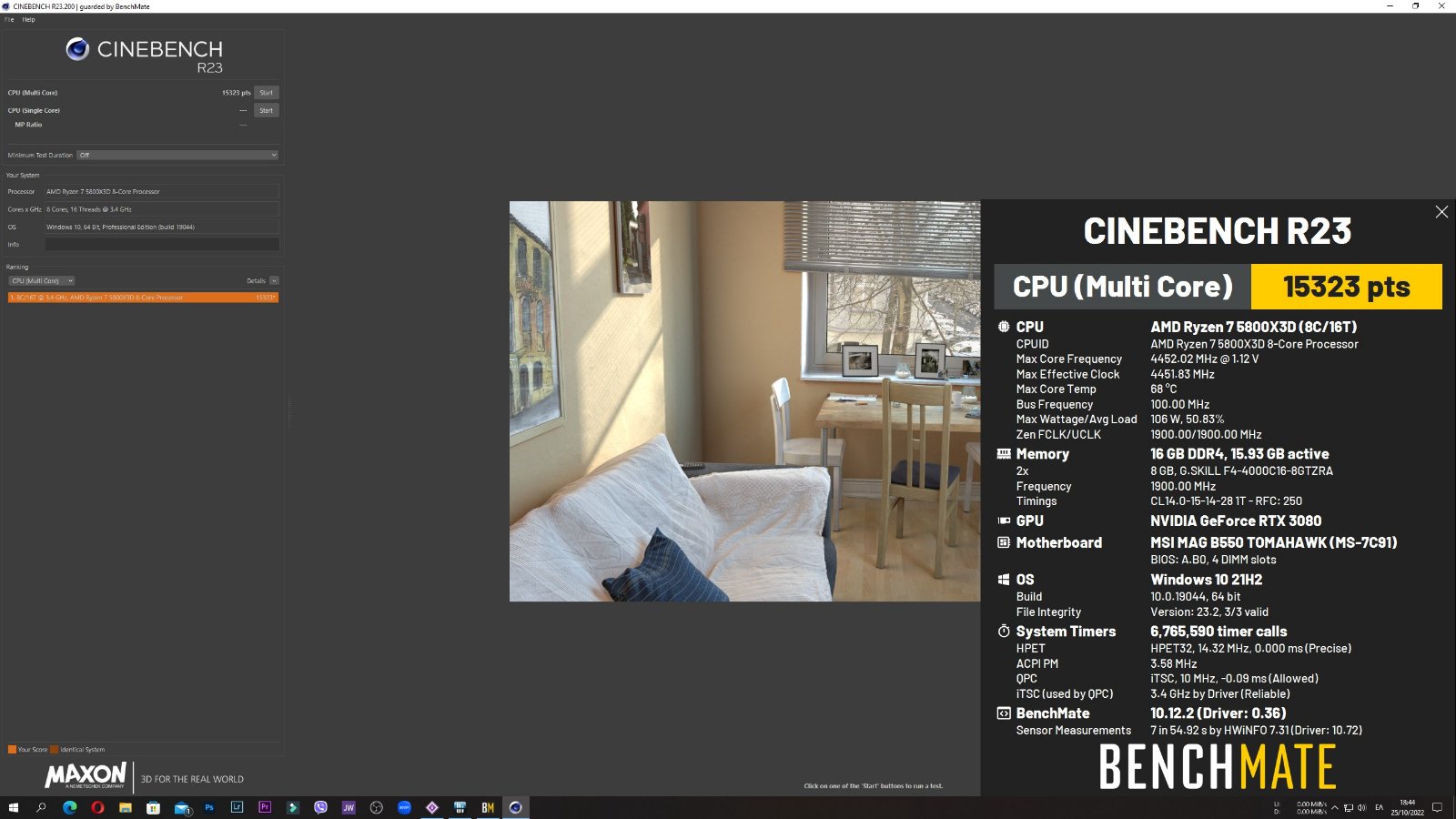
Task: Click the BENCHMATE logo
Action: pos(1218,766)
